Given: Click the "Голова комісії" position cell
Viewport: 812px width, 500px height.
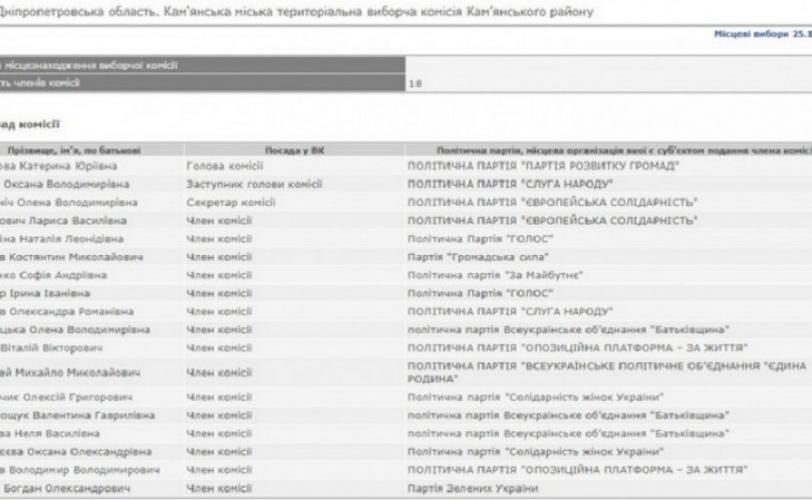Looking at the screenshot, I should [225, 166].
